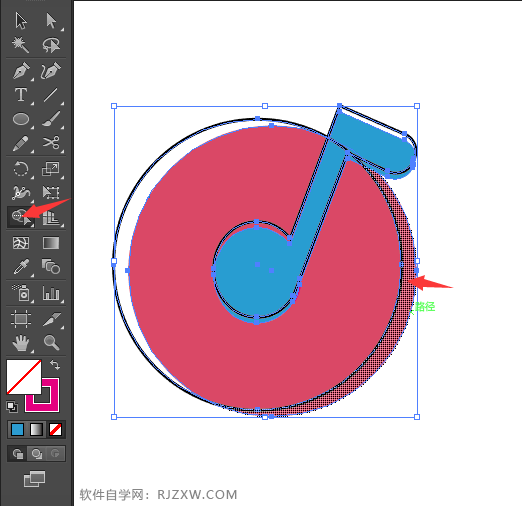Choose the Gradient tool
This screenshot has width=522, height=506.
tap(51, 243)
